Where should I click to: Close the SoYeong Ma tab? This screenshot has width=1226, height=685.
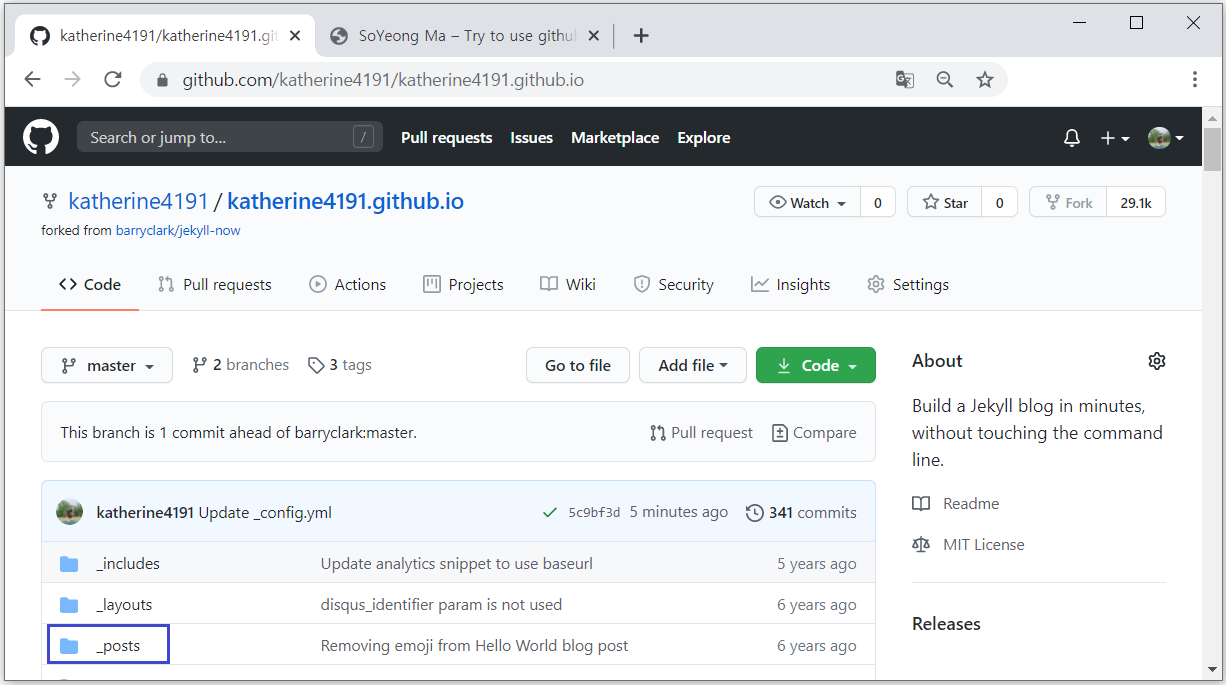click(x=593, y=36)
